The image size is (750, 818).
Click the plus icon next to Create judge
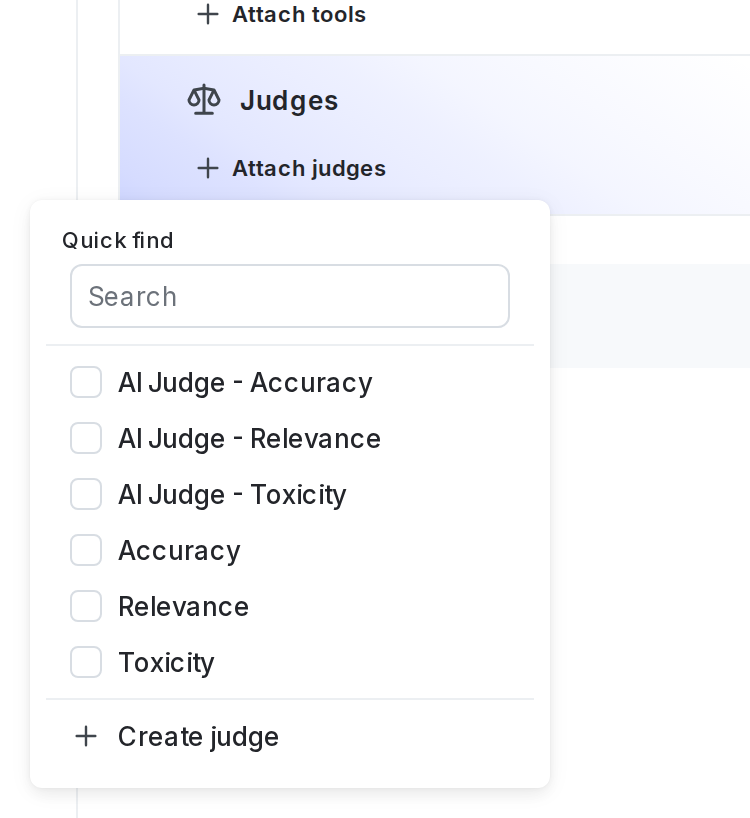pos(86,737)
